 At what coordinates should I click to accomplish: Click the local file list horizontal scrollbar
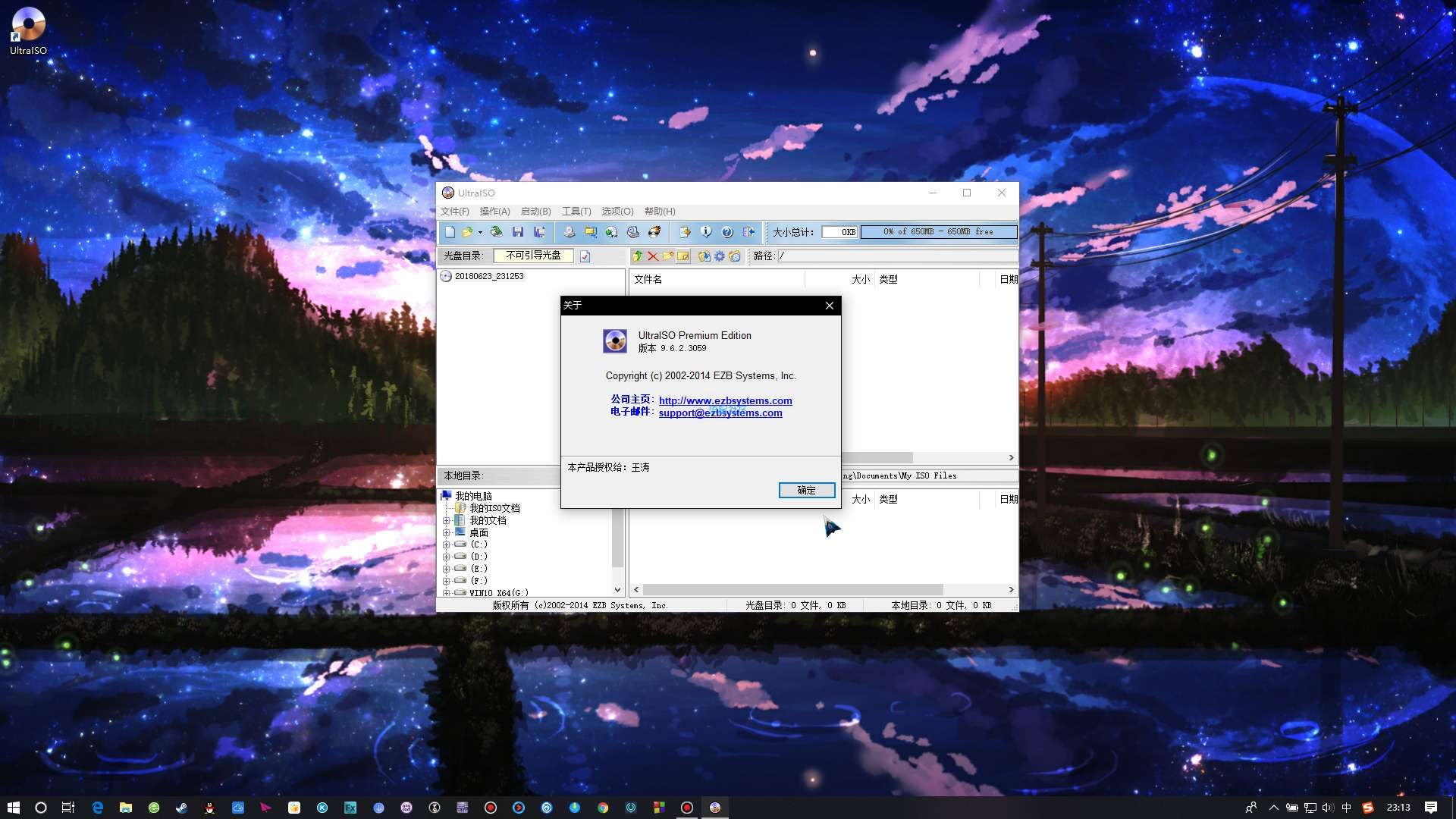coord(793,590)
